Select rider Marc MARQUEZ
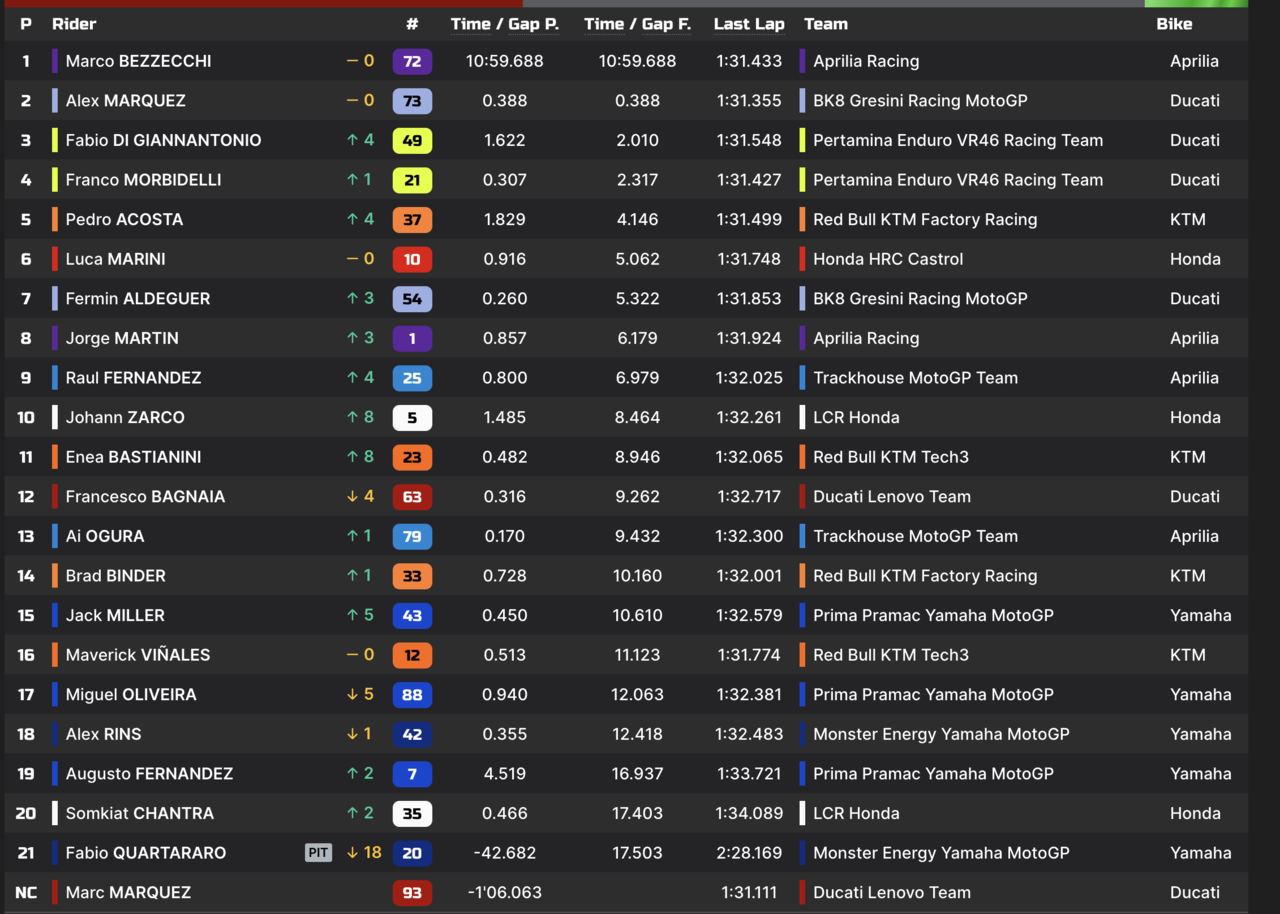Viewport: 1280px width, 914px height. point(128,893)
